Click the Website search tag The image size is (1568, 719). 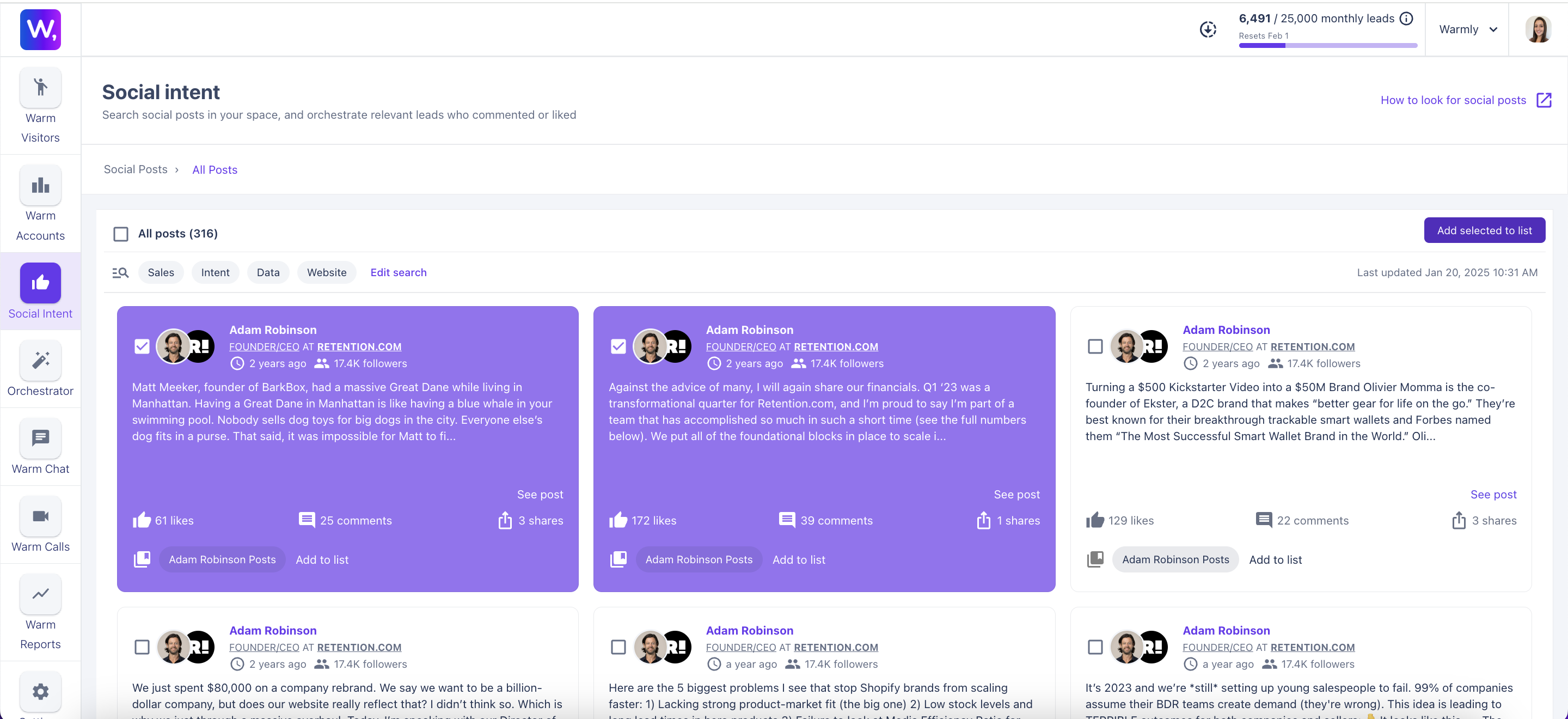(327, 273)
